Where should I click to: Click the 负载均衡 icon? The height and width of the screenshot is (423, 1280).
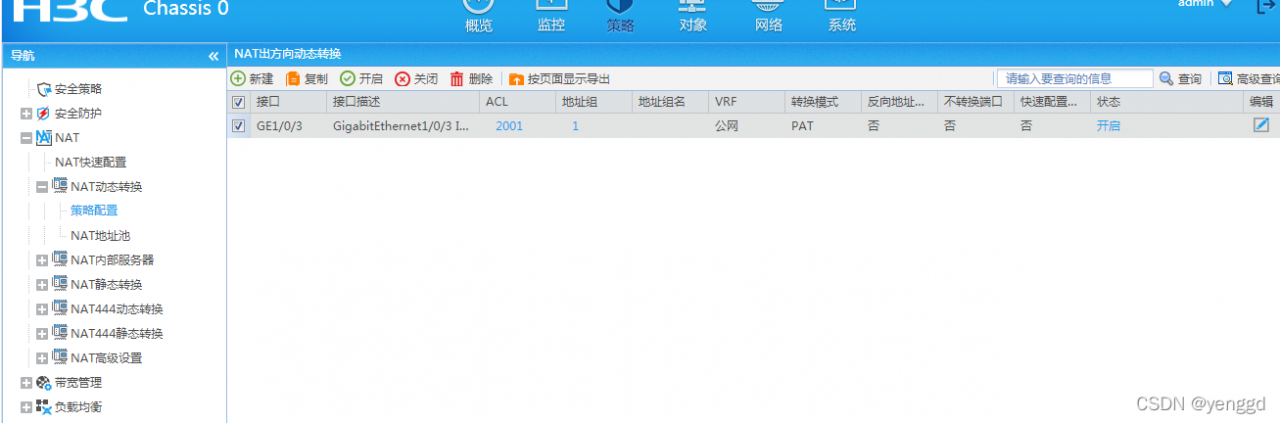[43, 407]
